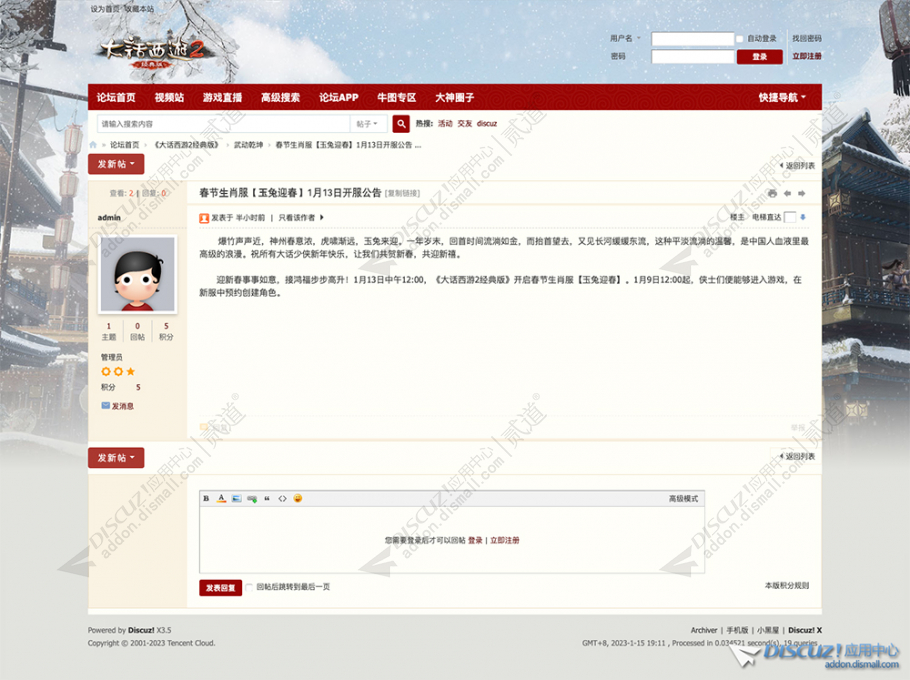Open 视频站 in the navigation bar
This screenshot has width=910, height=680.
click(169, 97)
